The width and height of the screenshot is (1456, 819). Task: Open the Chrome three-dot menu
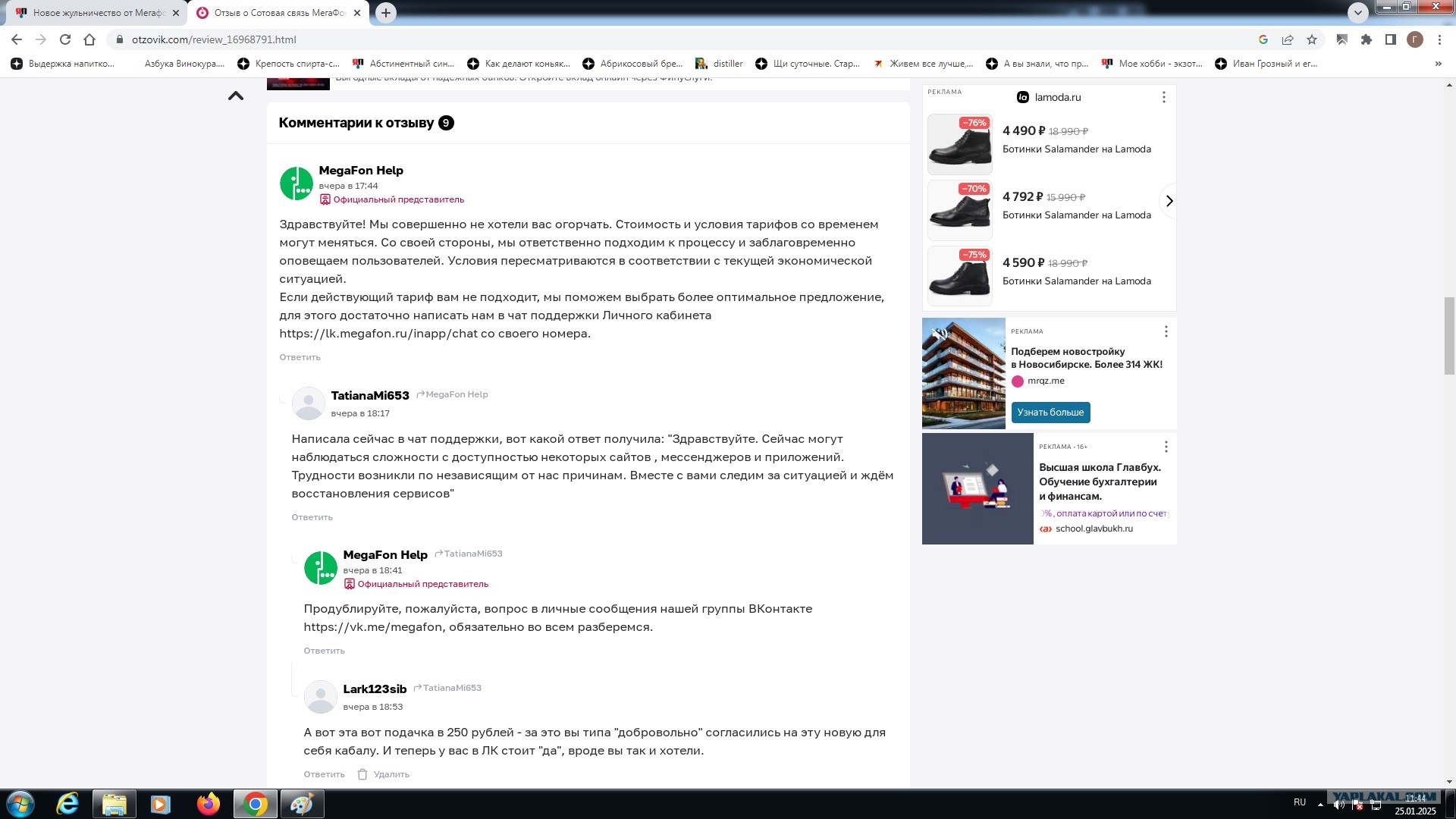point(1439,39)
